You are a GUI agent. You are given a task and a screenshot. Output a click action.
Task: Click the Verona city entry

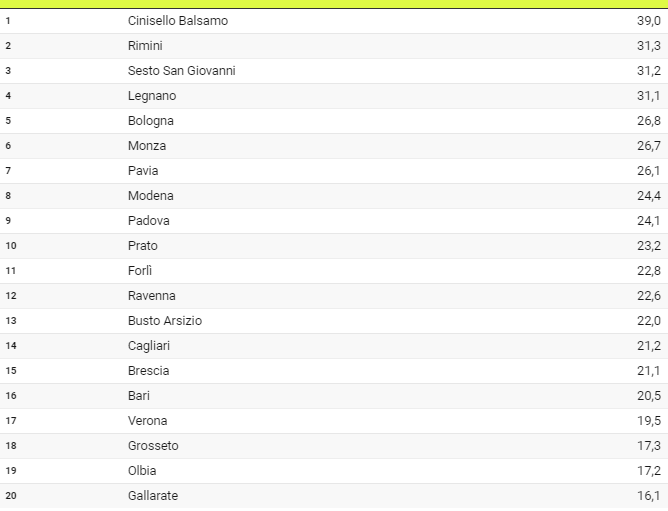[148, 421]
